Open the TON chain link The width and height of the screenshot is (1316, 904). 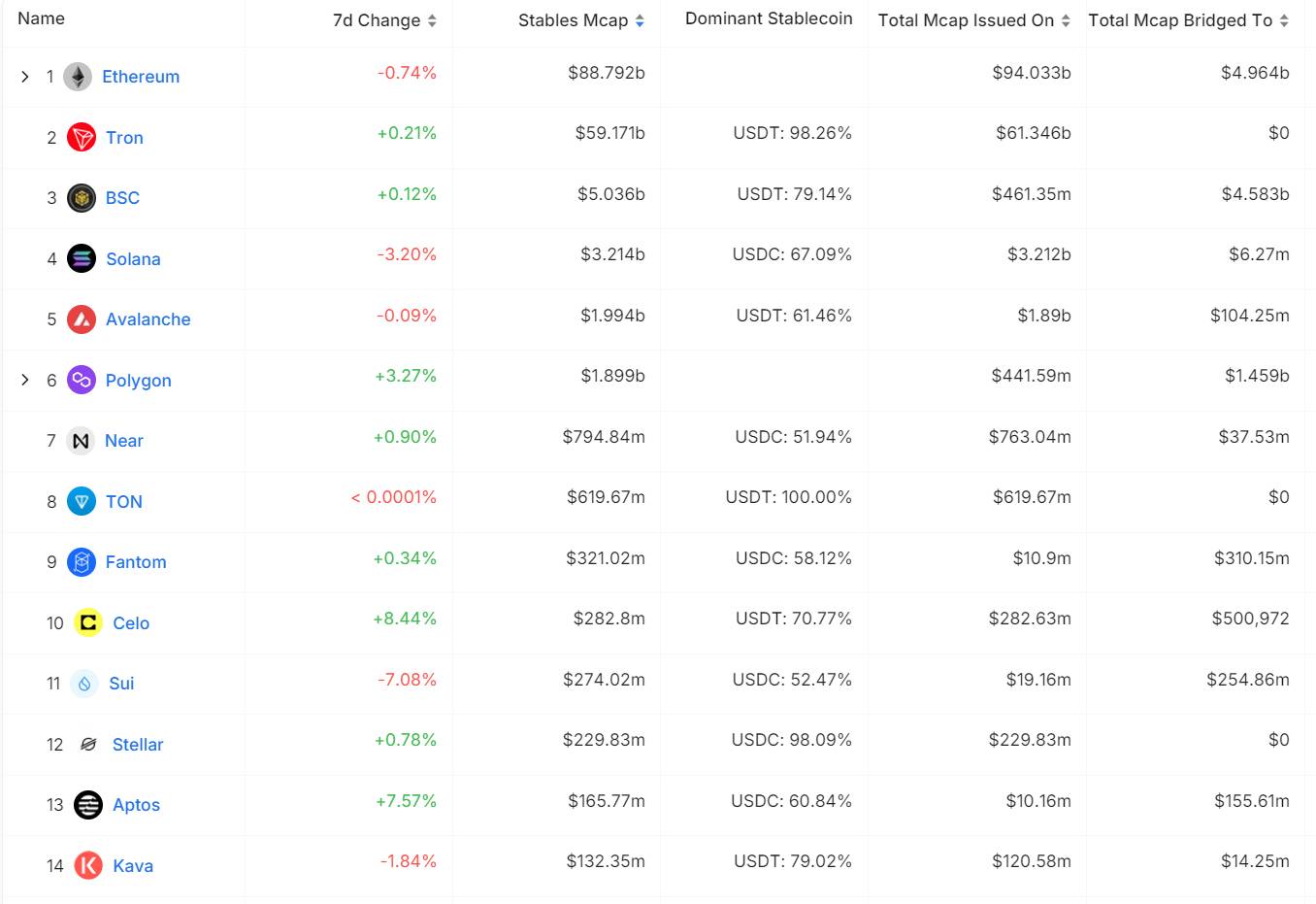(124, 502)
